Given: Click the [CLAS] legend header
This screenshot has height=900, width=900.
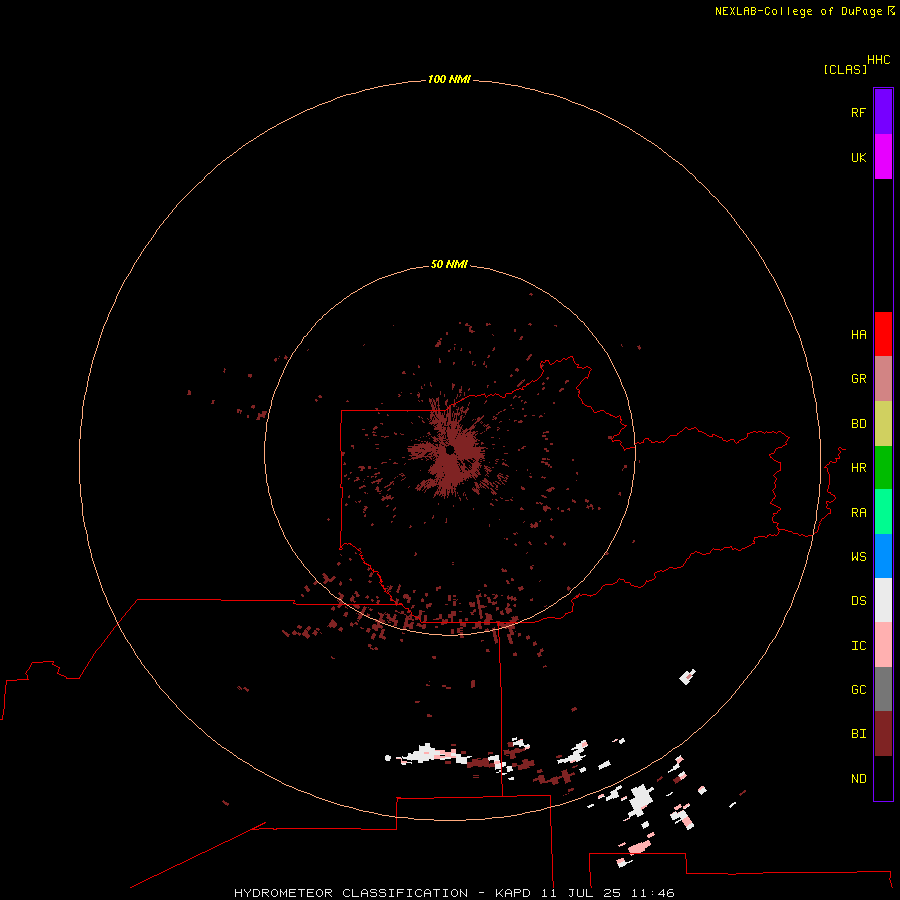Looking at the screenshot, I should click(845, 69).
